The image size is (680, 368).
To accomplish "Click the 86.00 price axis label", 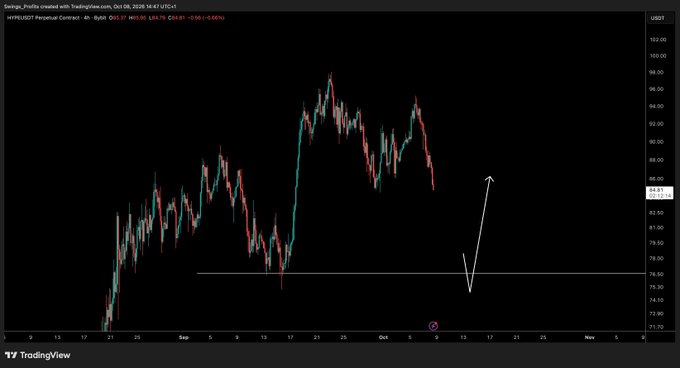I will click(x=657, y=179).
